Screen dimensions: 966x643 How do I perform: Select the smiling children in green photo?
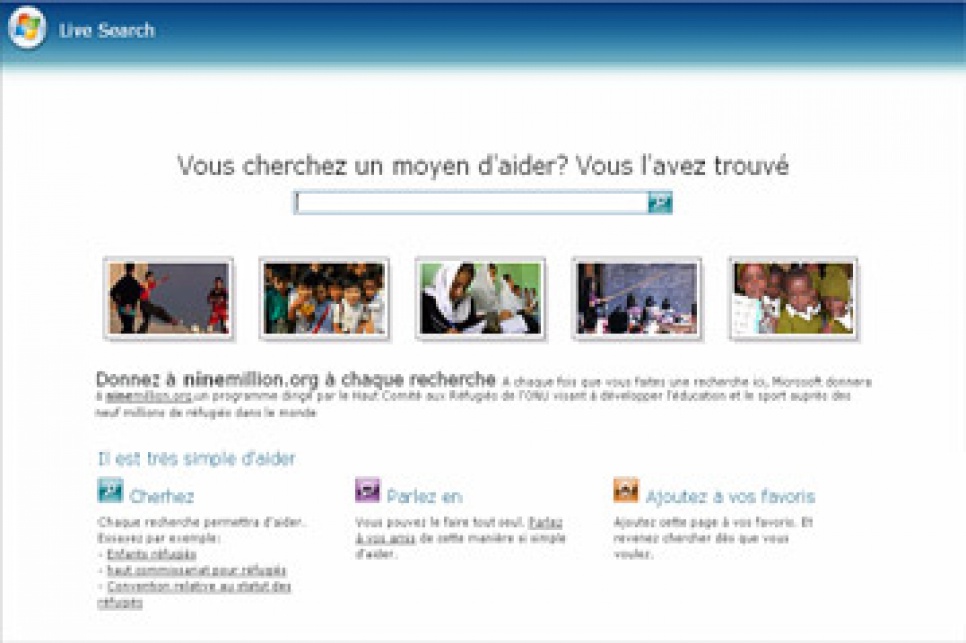point(793,298)
